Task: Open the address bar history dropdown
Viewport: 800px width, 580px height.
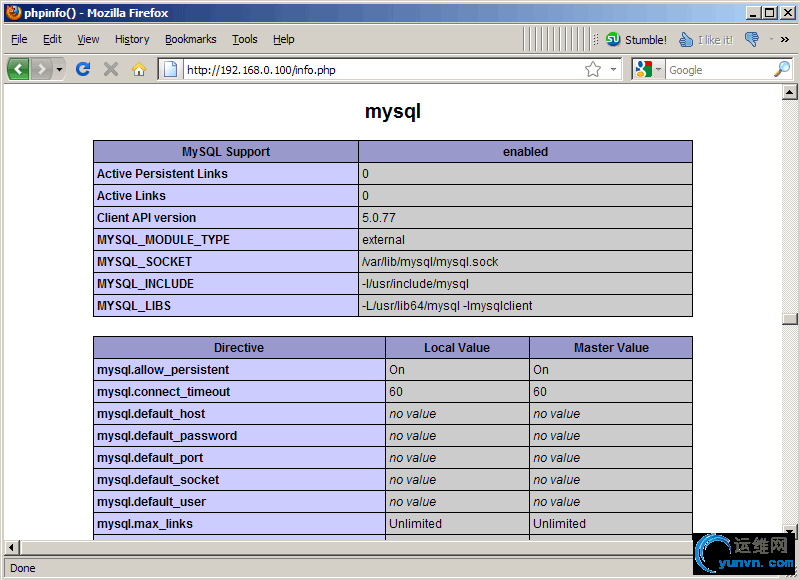Action: [613, 69]
